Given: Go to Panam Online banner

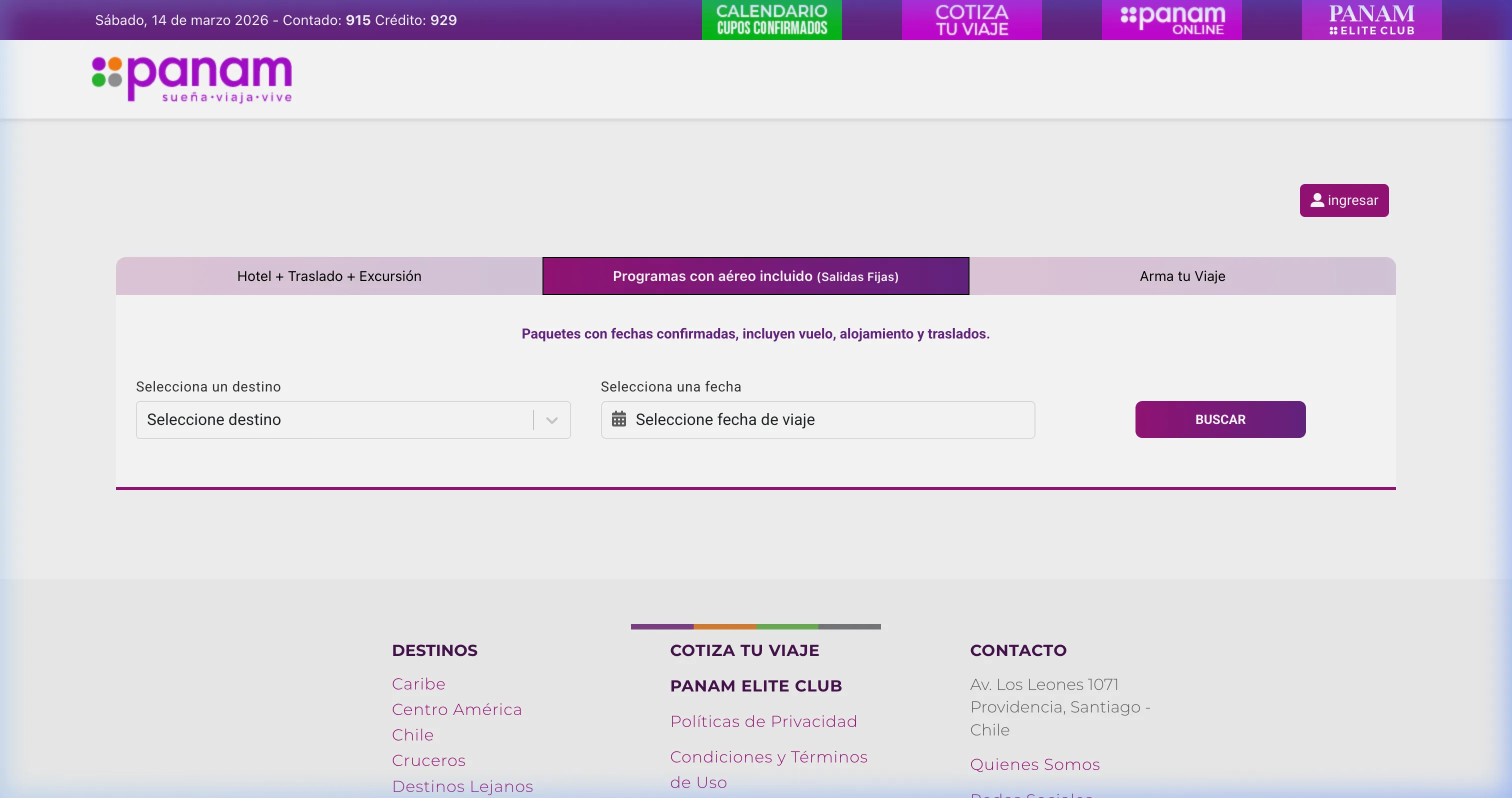Looking at the screenshot, I should click(1171, 20).
